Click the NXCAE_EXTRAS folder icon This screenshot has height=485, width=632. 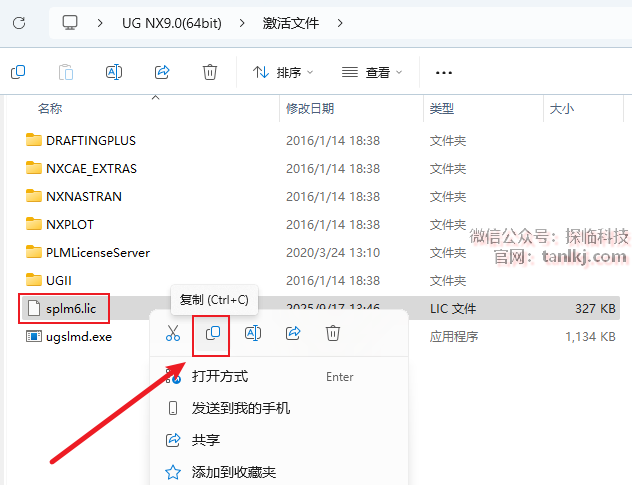33,168
